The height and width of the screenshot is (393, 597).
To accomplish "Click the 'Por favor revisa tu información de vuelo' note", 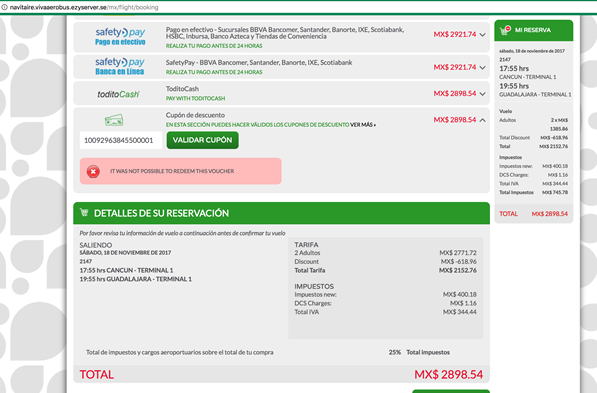I will click(182, 233).
